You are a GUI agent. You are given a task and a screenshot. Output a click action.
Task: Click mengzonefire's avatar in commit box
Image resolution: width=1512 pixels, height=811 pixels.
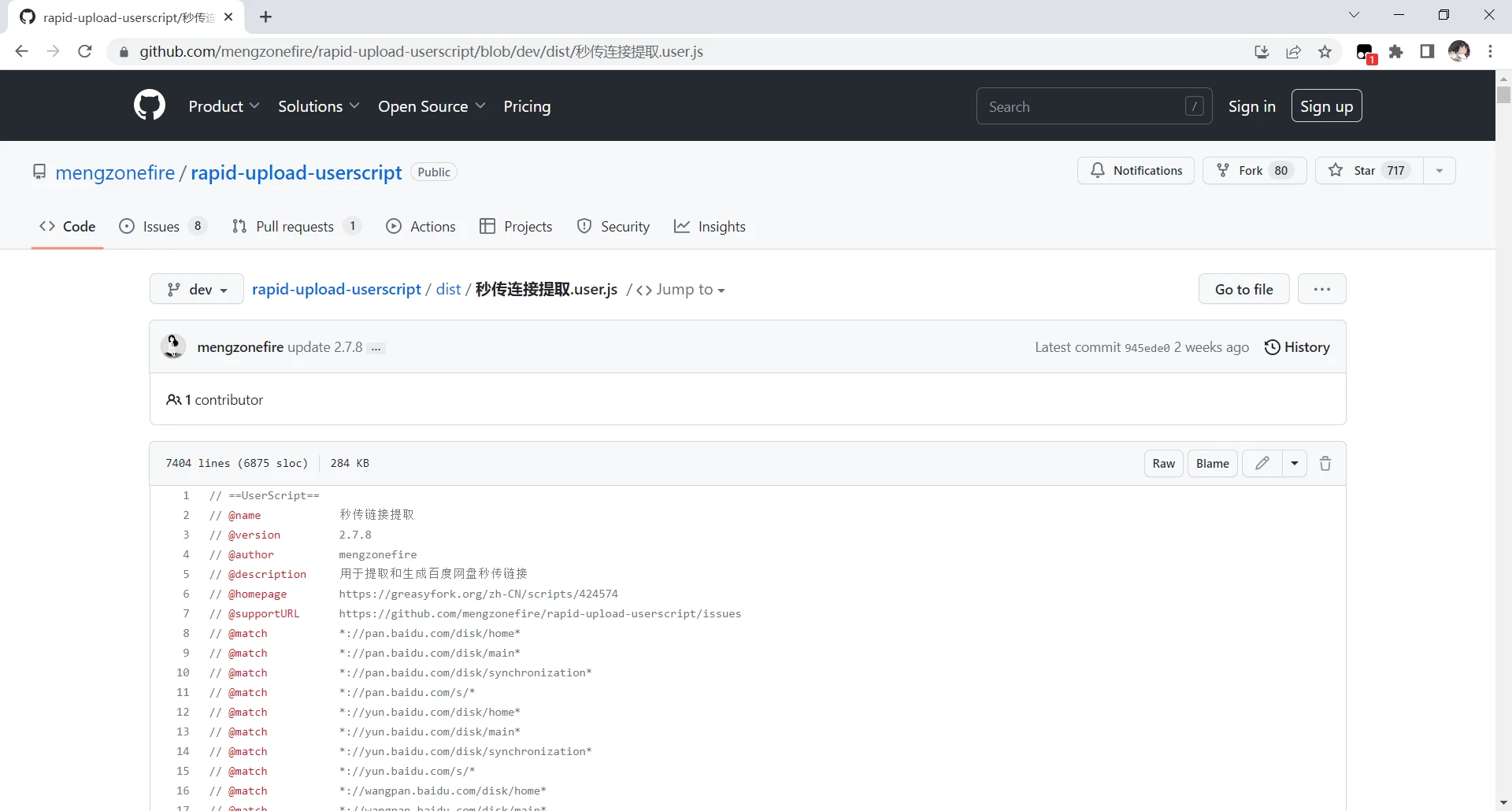[x=173, y=346]
